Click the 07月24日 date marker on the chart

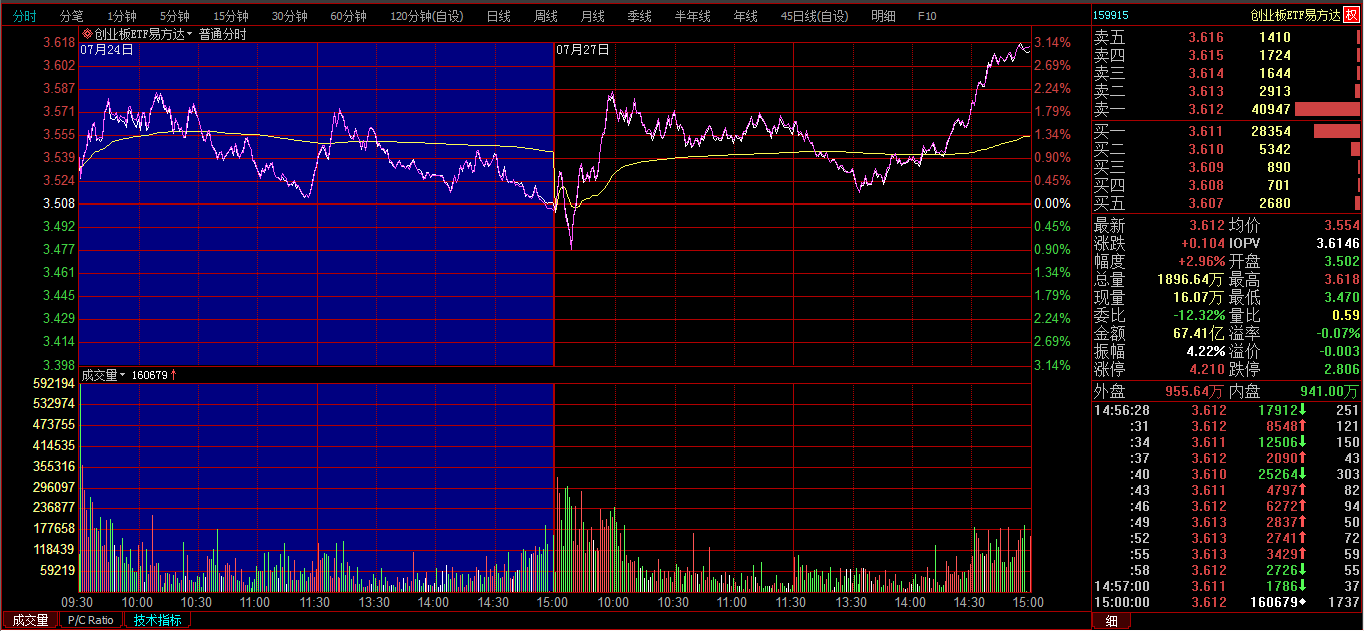tap(107, 49)
